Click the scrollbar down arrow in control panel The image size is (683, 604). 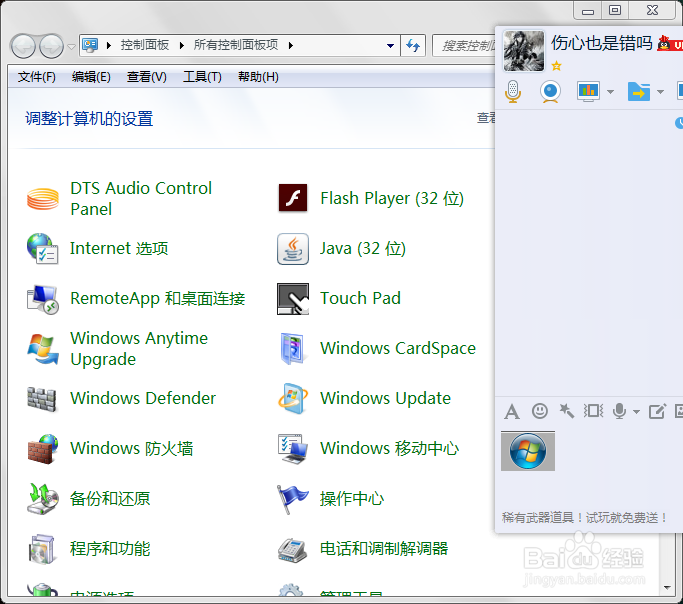[x=666, y=588]
